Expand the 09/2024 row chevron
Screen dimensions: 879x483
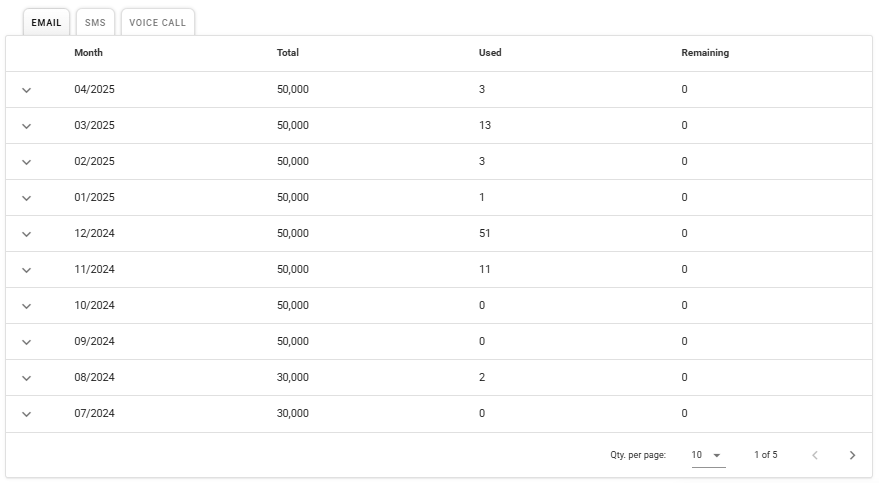pos(27,342)
